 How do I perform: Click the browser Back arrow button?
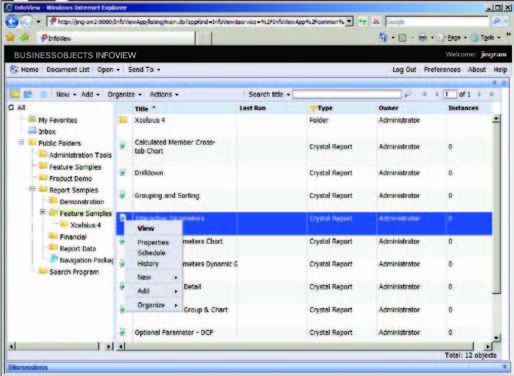click(x=12, y=22)
